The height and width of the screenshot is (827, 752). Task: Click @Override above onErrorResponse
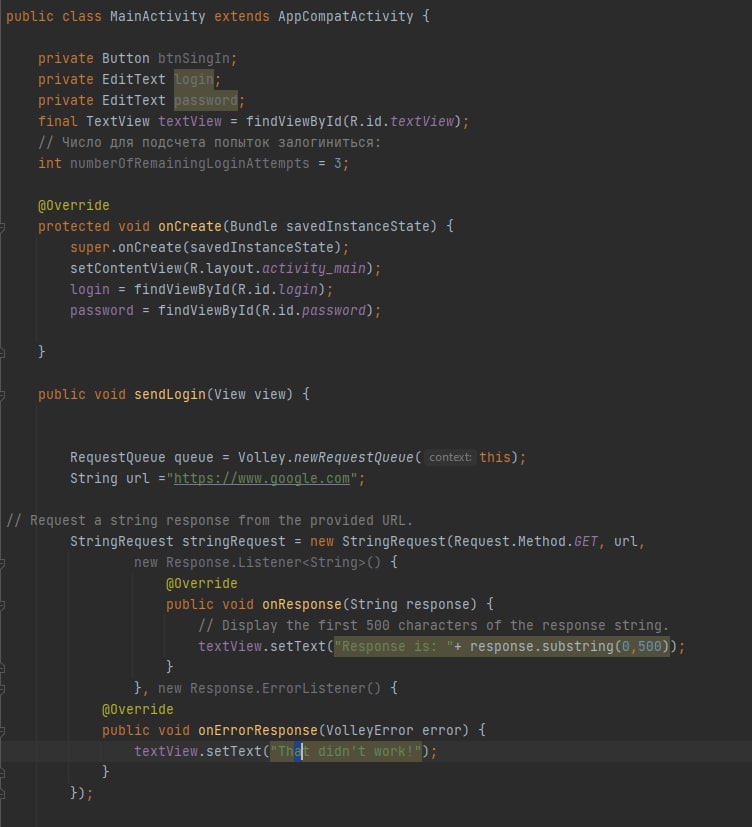(138, 710)
